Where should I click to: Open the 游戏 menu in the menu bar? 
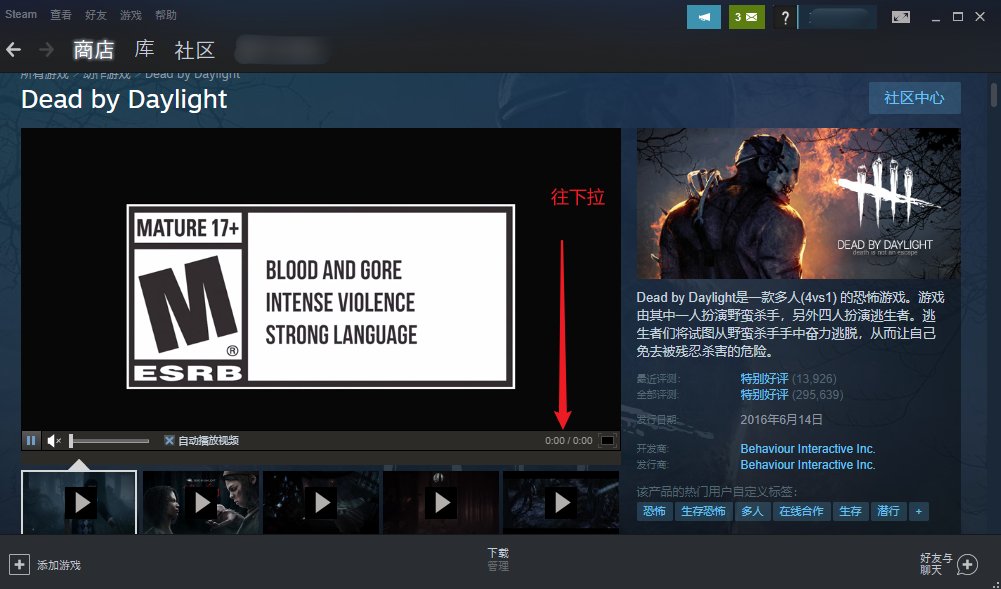click(130, 14)
